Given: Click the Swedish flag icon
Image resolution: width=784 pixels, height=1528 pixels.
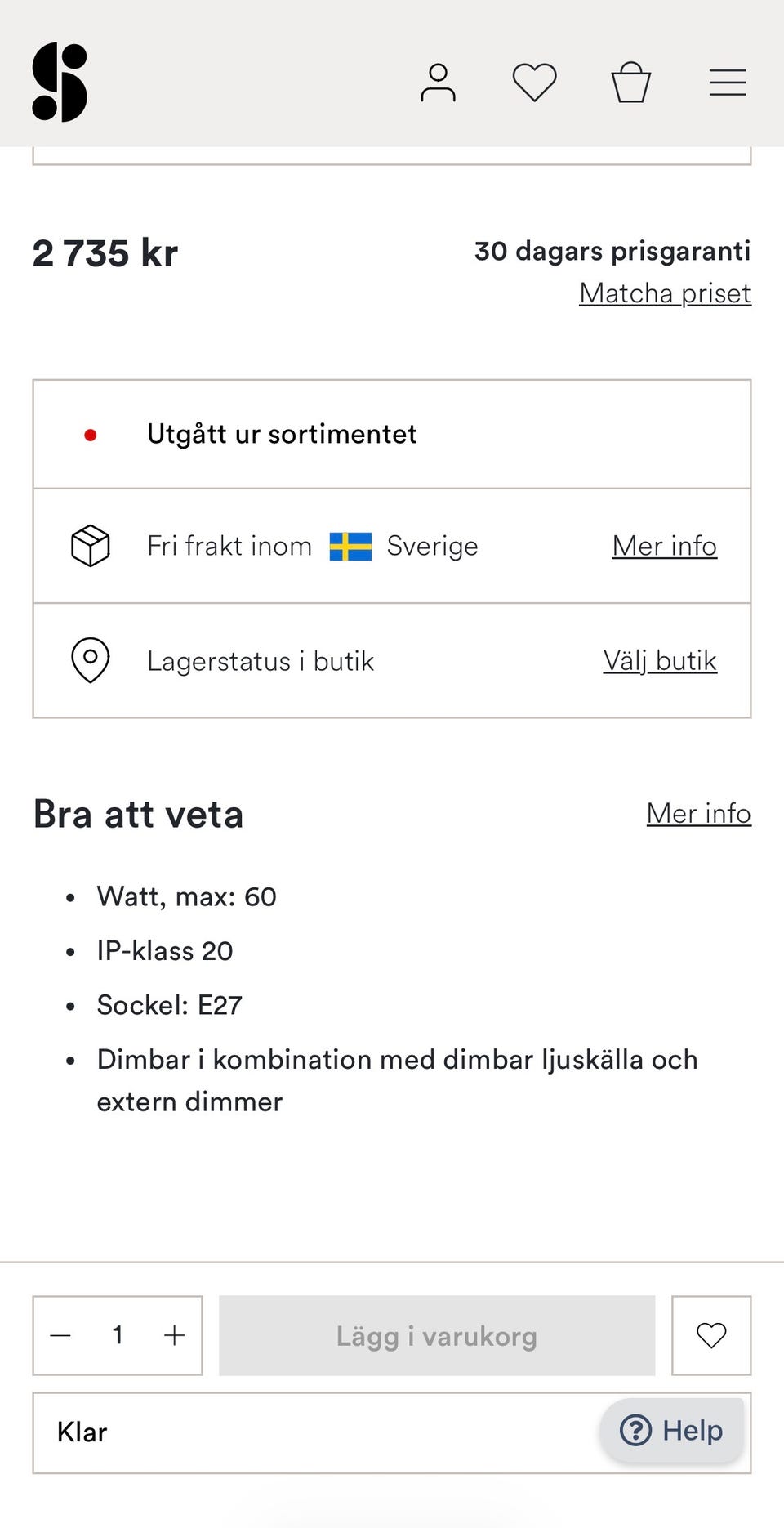Looking at the screenshot, I should pyautogui.click(x=350, y=546).
